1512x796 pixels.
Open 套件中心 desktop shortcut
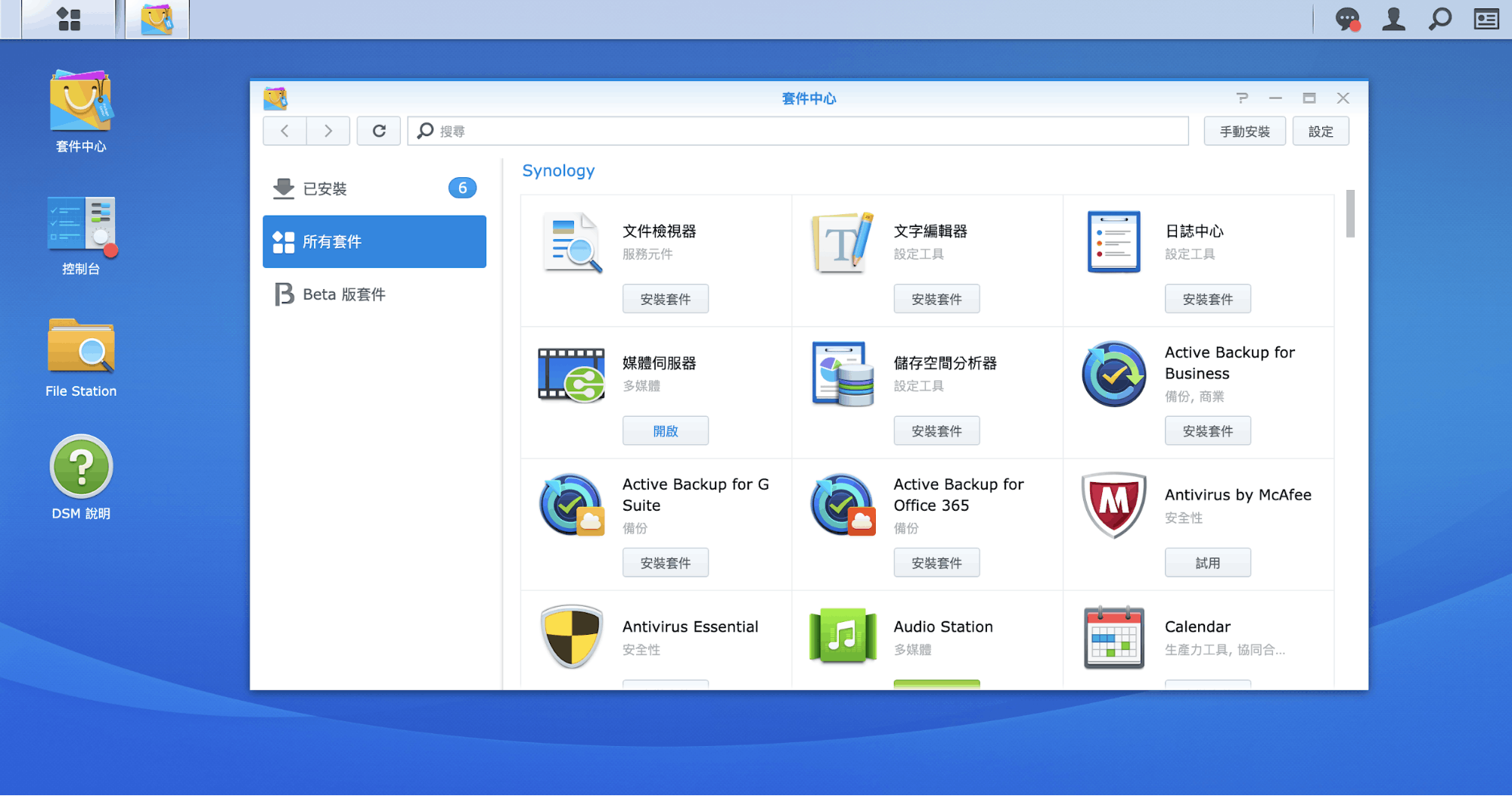81,111
